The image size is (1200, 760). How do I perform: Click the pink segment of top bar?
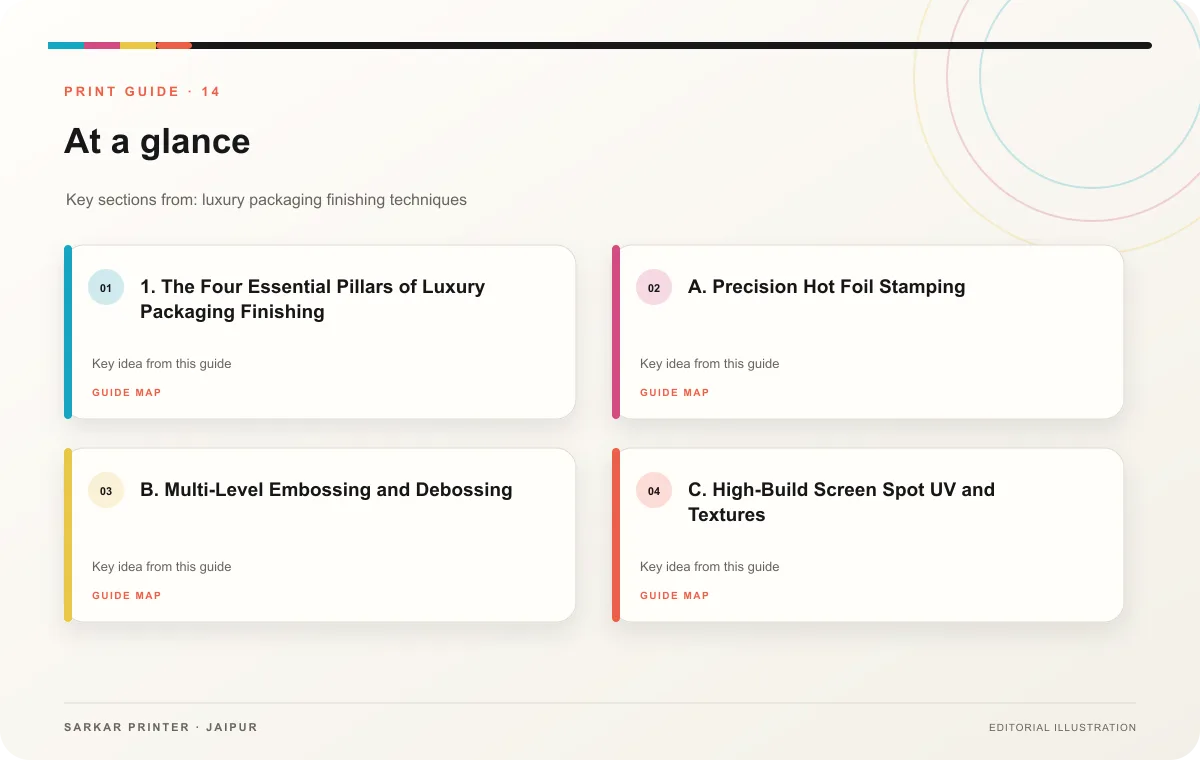[x=102, y=45]
